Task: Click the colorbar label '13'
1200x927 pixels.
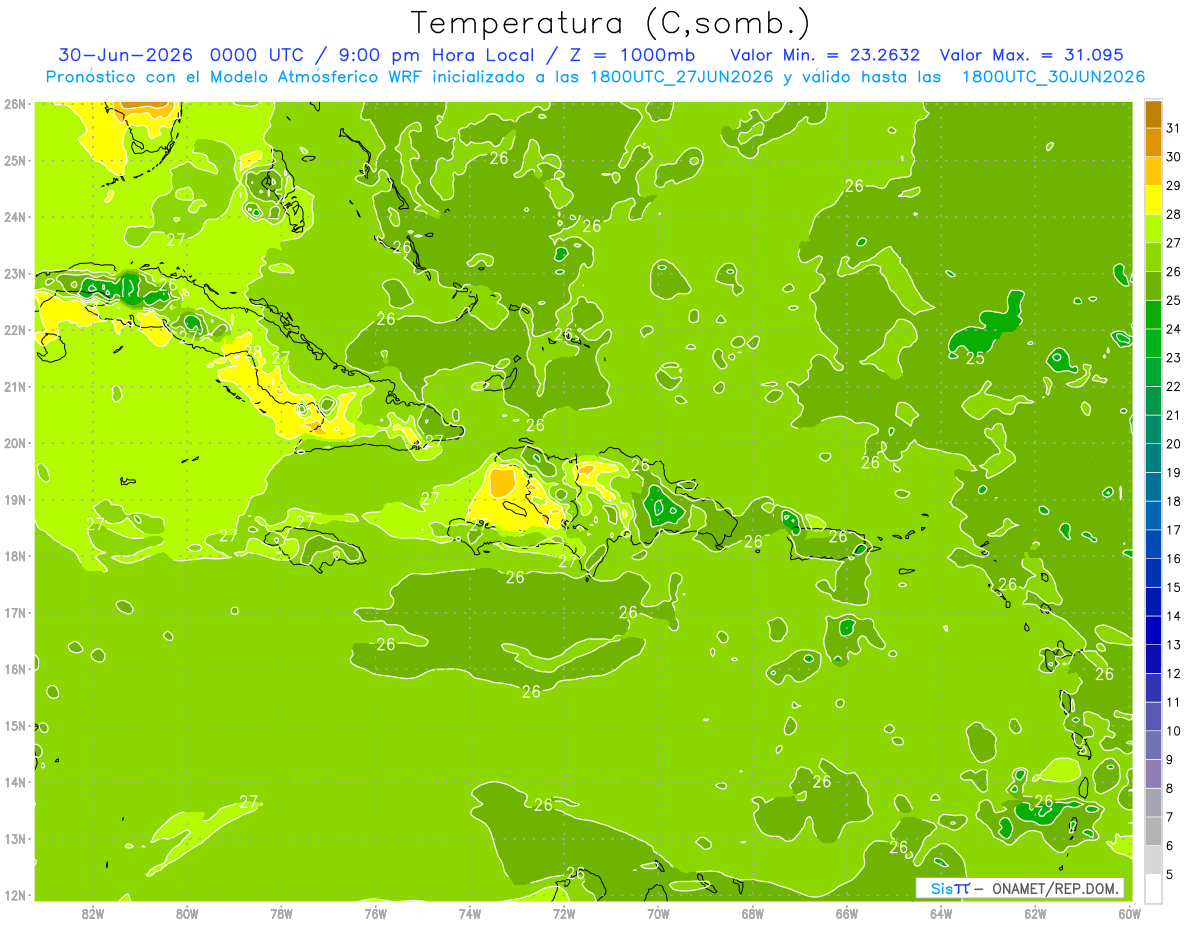Action: coord(1174,644)
